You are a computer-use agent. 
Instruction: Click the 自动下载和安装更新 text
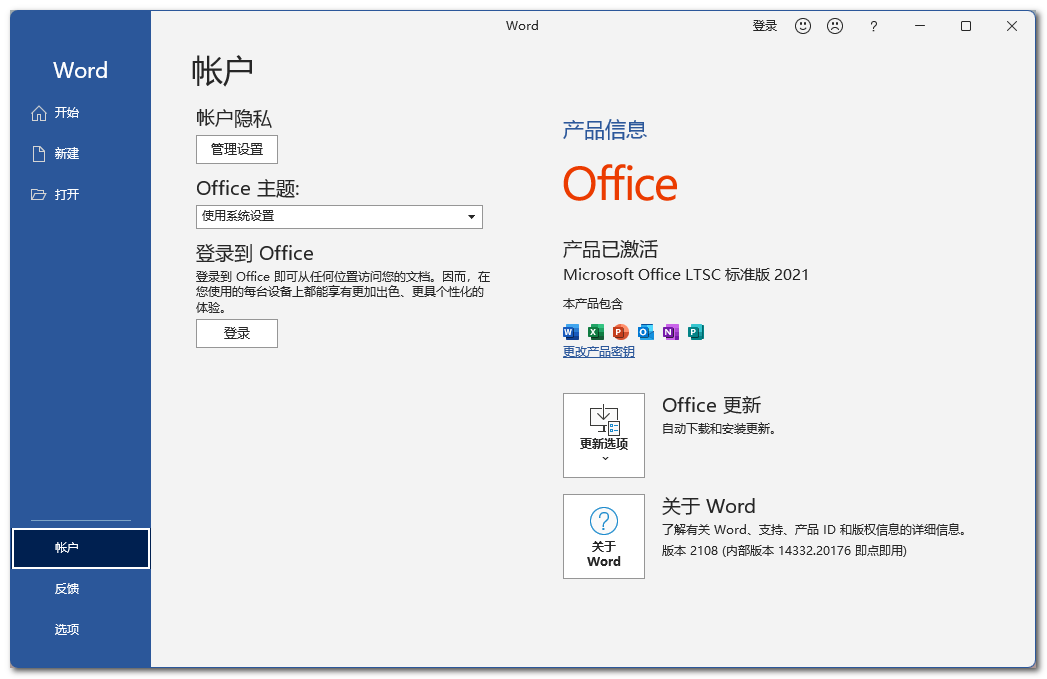coord(719,429)
